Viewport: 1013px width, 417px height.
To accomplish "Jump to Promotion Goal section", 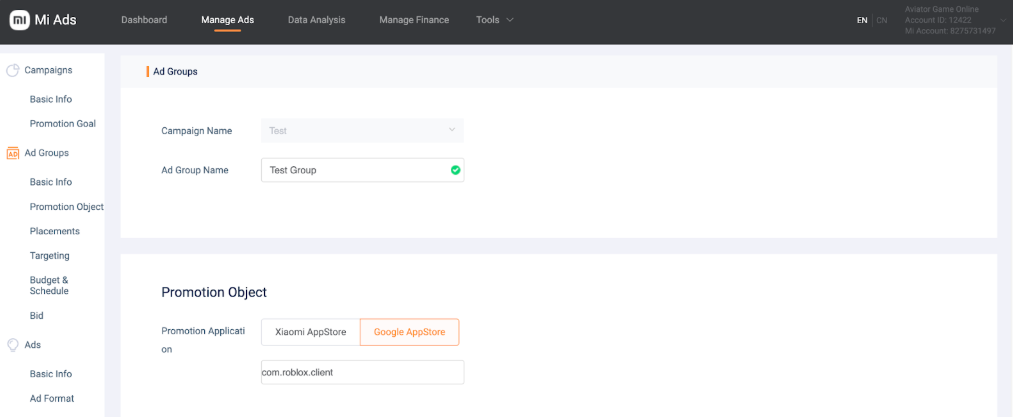I will pos(63,124).
